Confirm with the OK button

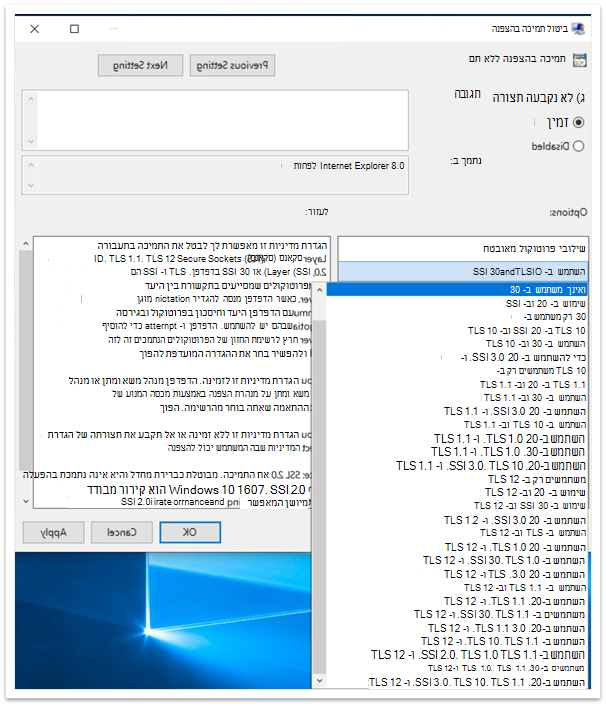click(x=190, y=532)
